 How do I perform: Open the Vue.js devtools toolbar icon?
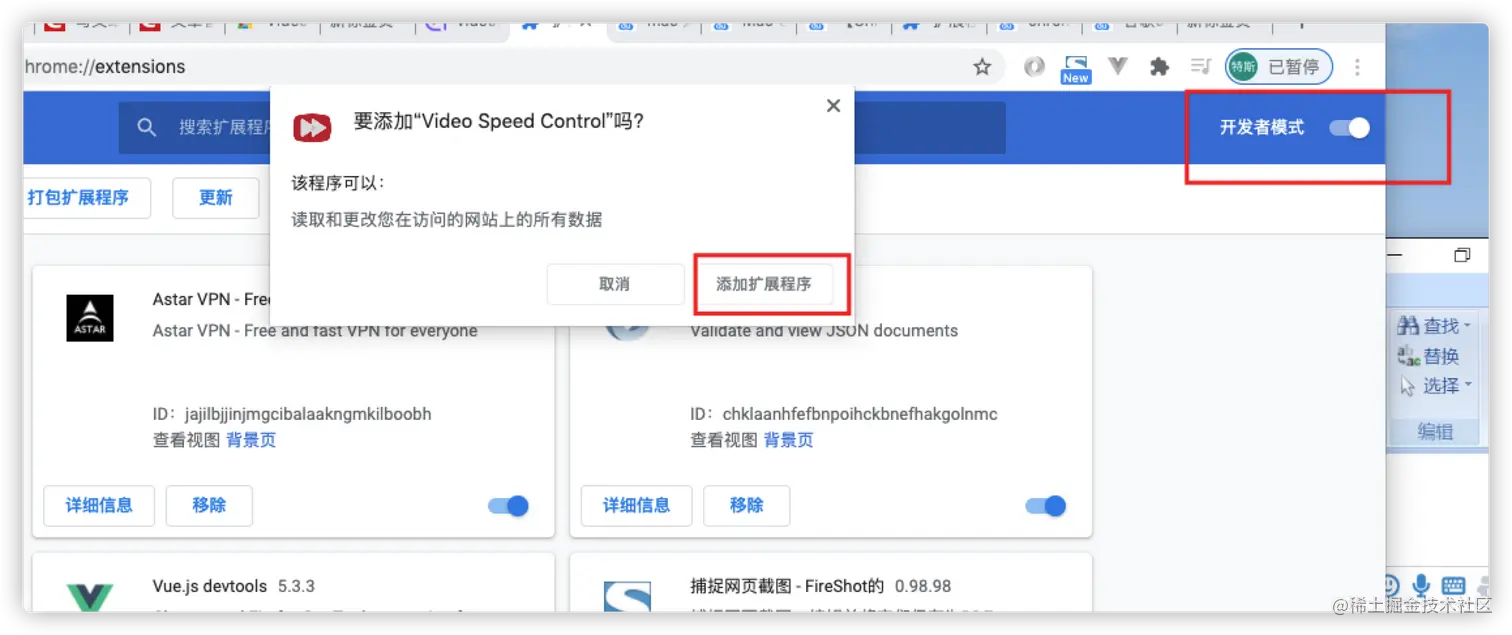click(x=1118, y=66)
